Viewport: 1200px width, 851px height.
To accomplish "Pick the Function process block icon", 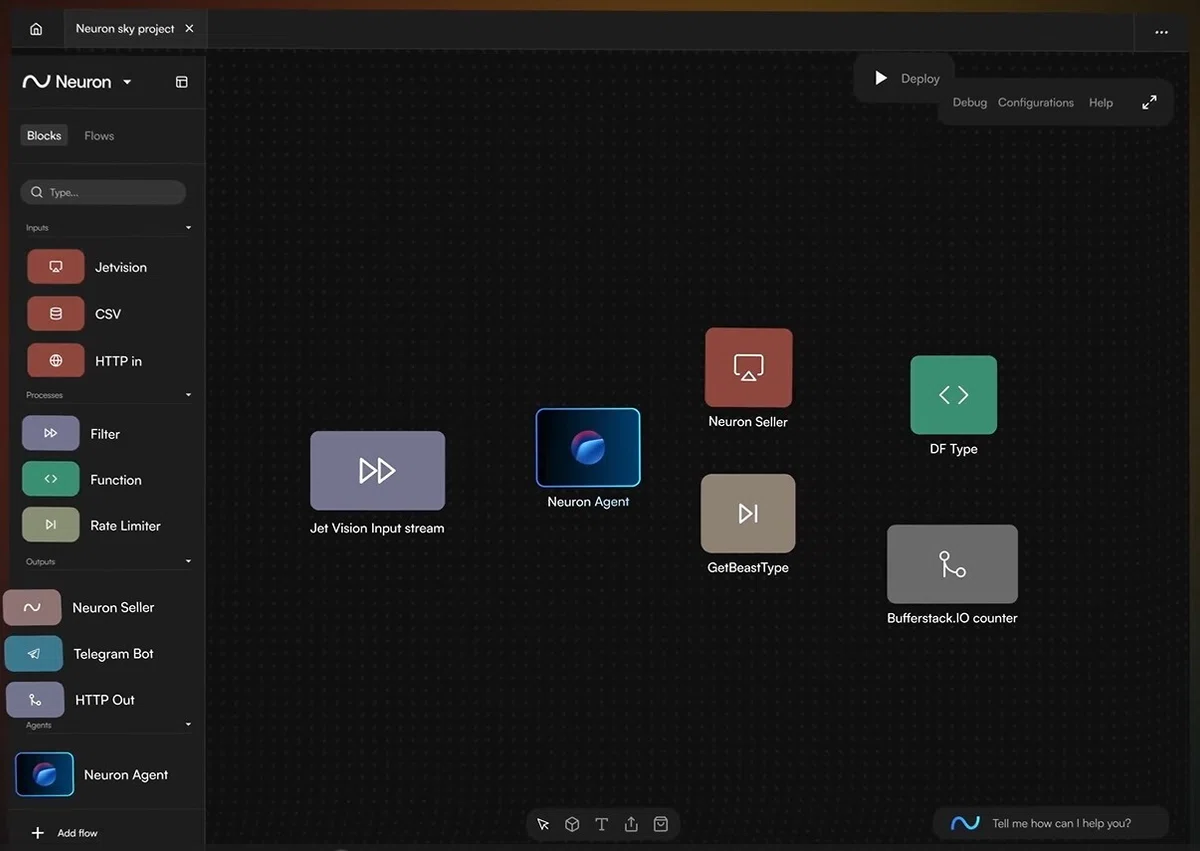I will click(51, 480).
